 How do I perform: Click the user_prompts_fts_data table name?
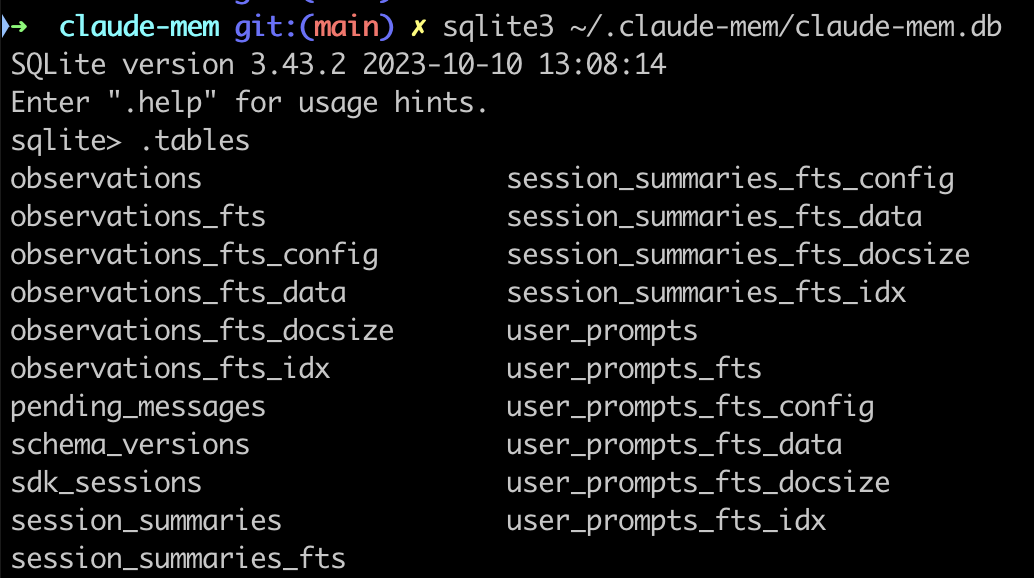point(674,444)
